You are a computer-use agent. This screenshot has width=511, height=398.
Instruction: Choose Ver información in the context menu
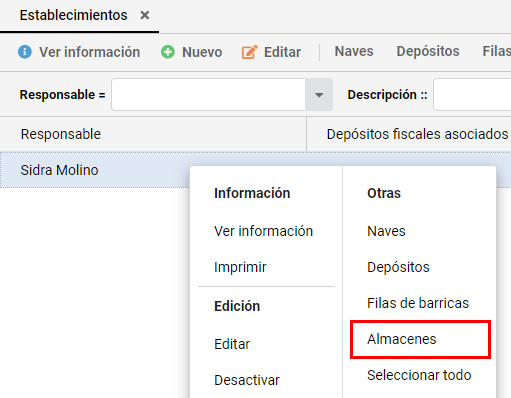pos(263,231)
